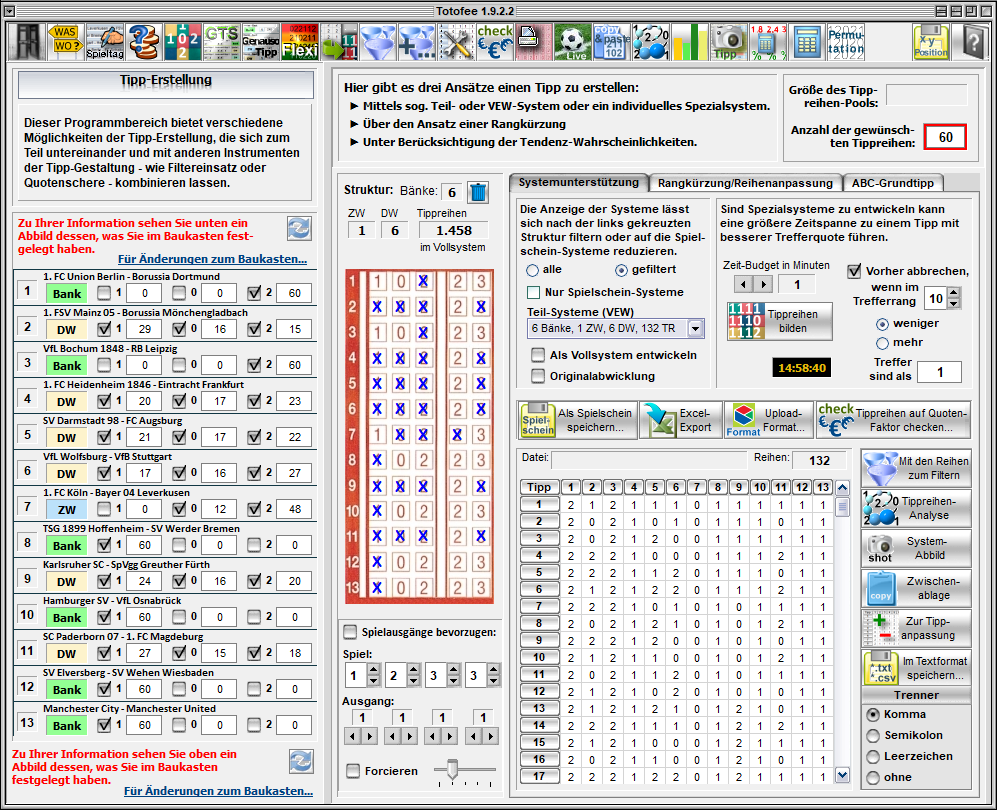Click Zeit-Budget left arrow
The image size is (997, 810).
744,284
